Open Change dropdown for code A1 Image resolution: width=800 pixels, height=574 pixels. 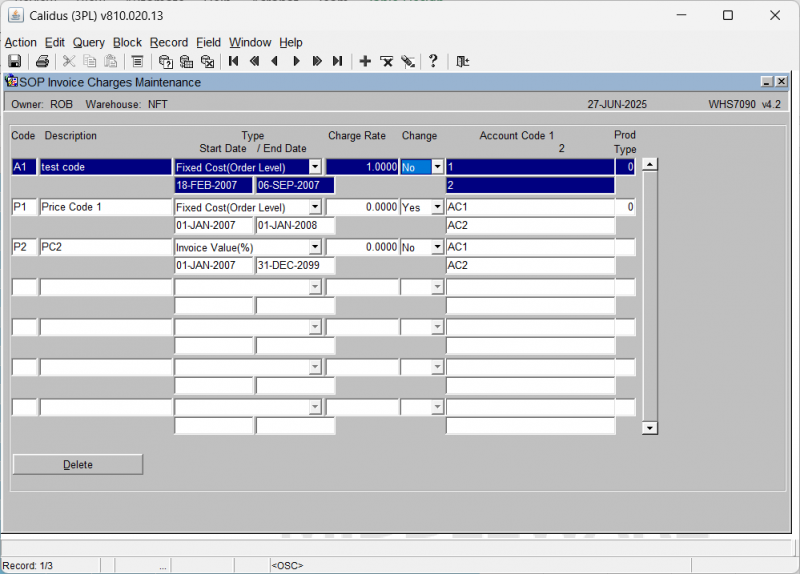tap(437, 167)
